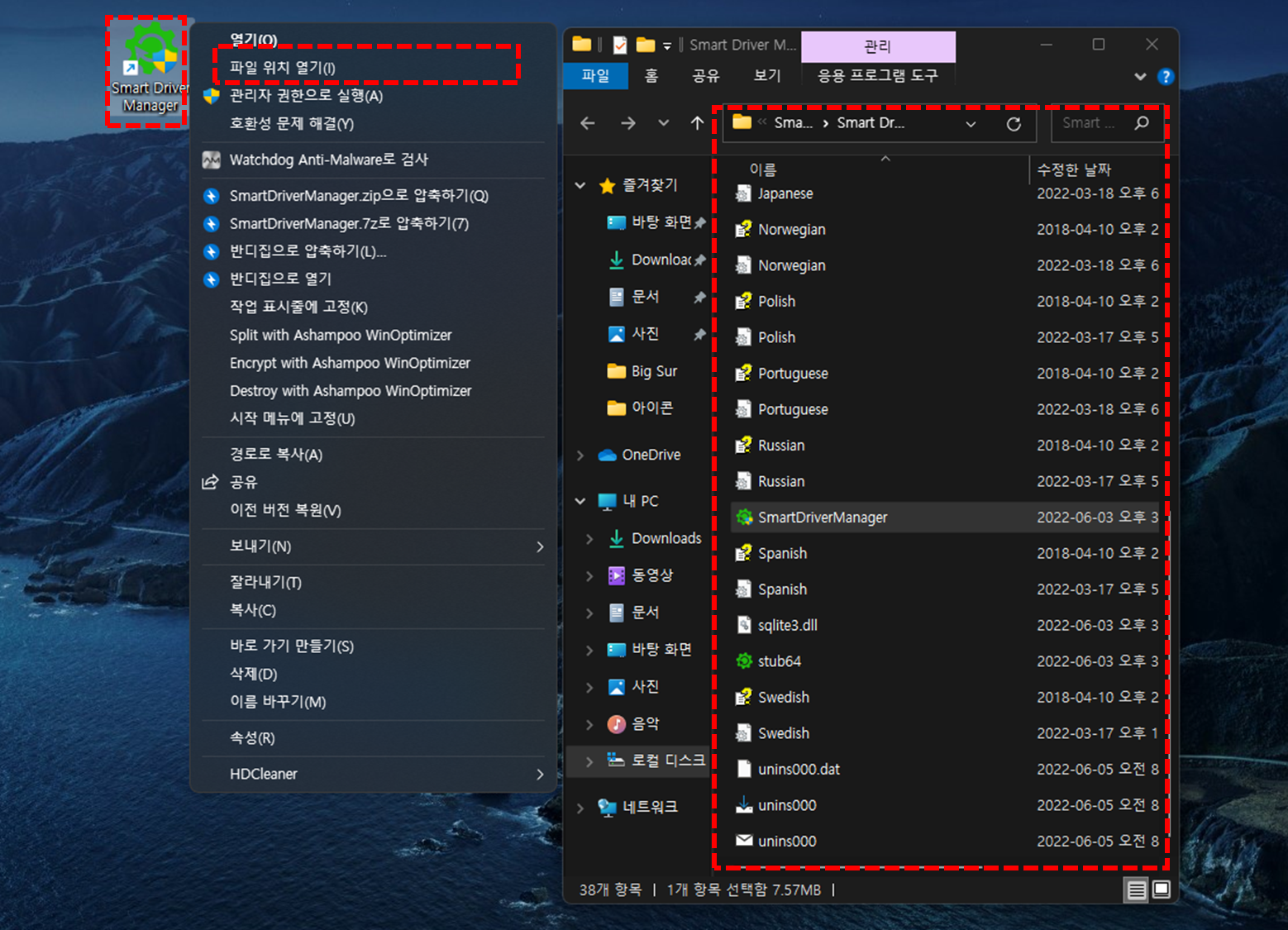Sort files by the 이름 column header
The image size is (1288, 930).
point(763,169)
